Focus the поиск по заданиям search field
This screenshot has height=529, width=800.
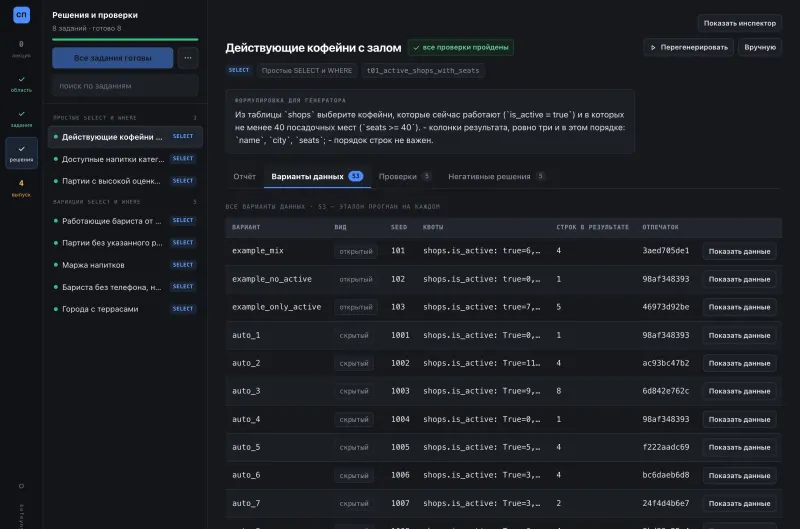click(x=125, y=86)
